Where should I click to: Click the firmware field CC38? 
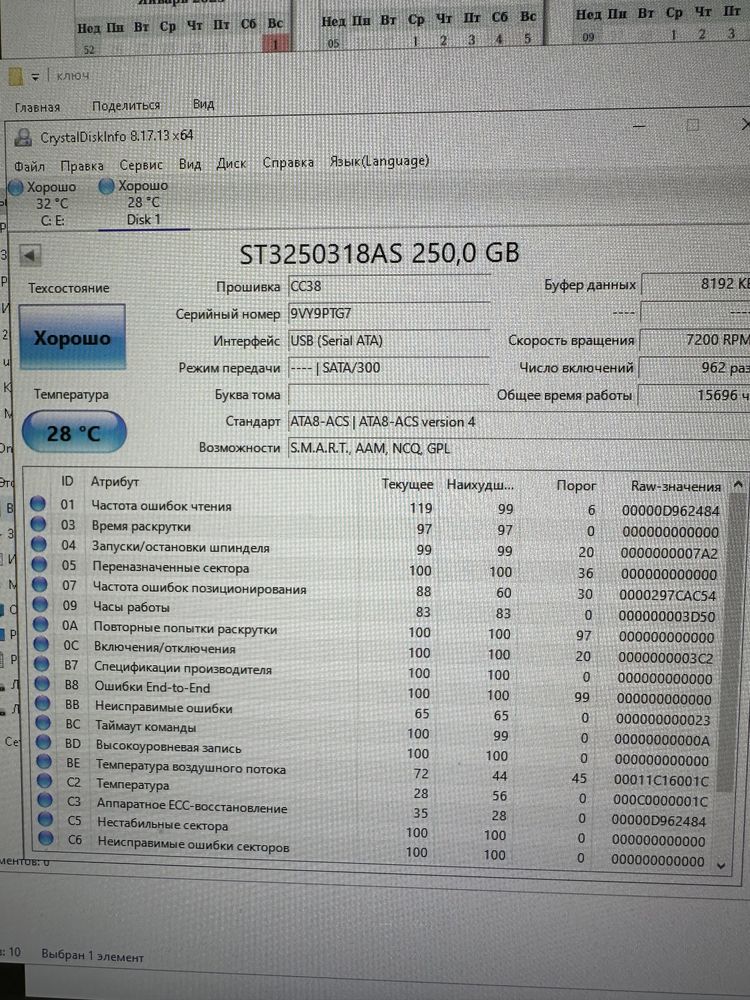(x=389, y=286)
